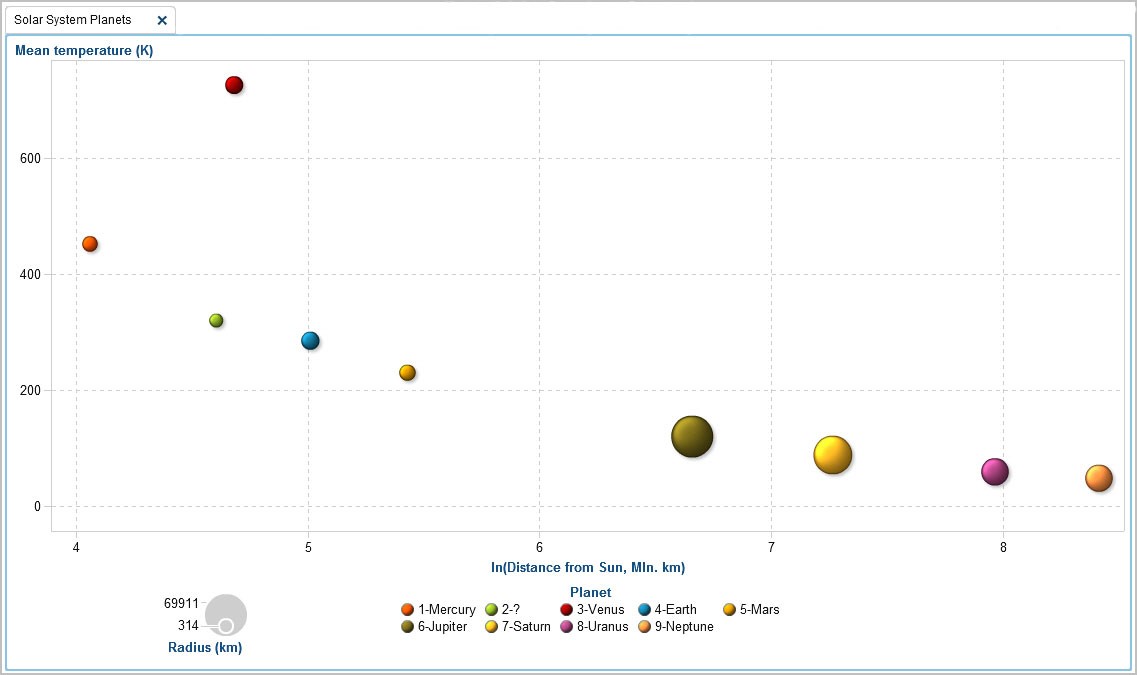
Task: Click the blue Earth bubble on chart
Action: [x=310, y=341]
